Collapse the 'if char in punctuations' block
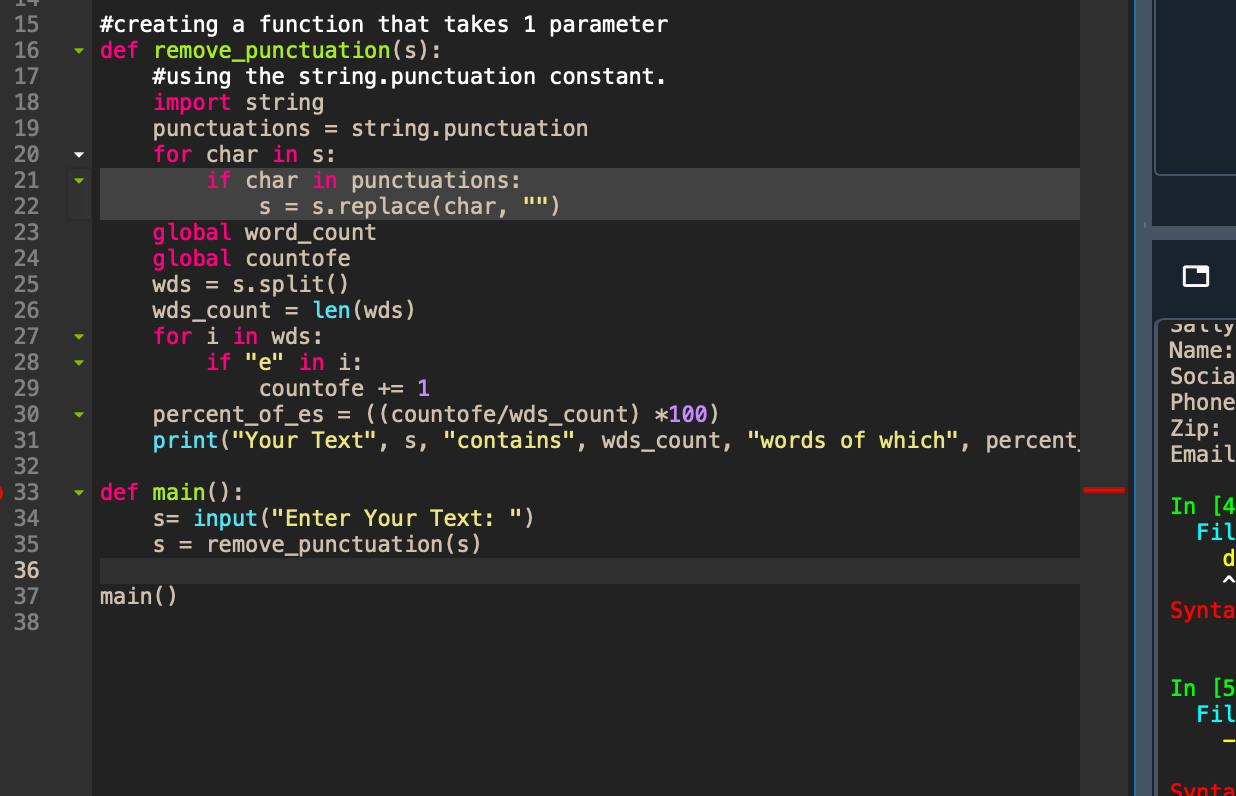The image size is (1236, 796). (x=78, y=180)
